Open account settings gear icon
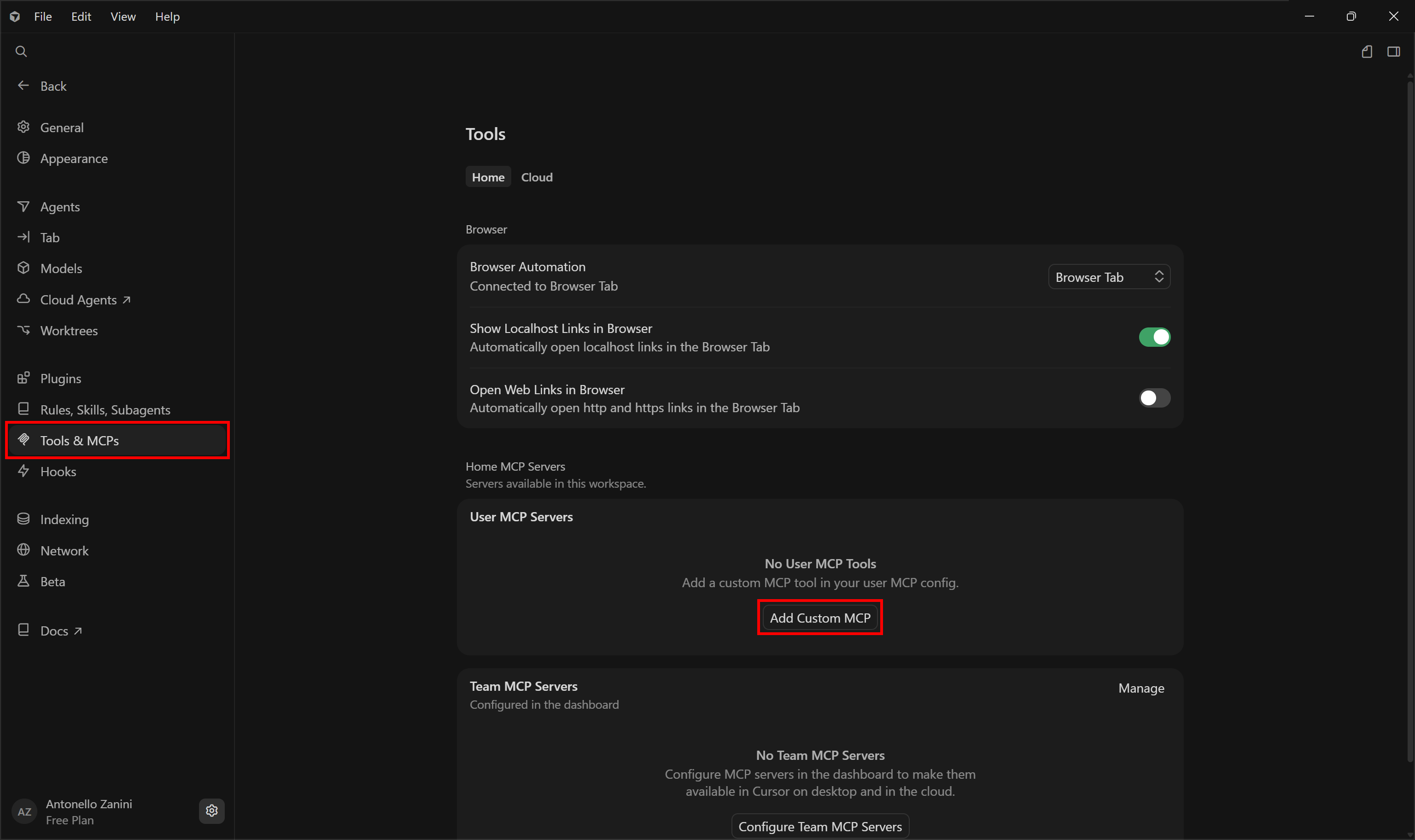This screenshot has height=840, width=1415. point(212,811)
